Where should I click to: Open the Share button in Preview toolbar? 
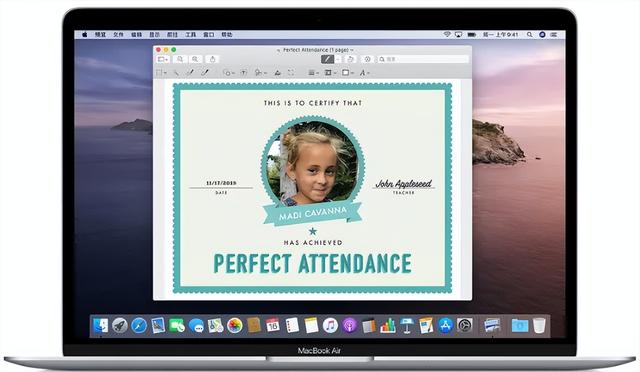212,59
